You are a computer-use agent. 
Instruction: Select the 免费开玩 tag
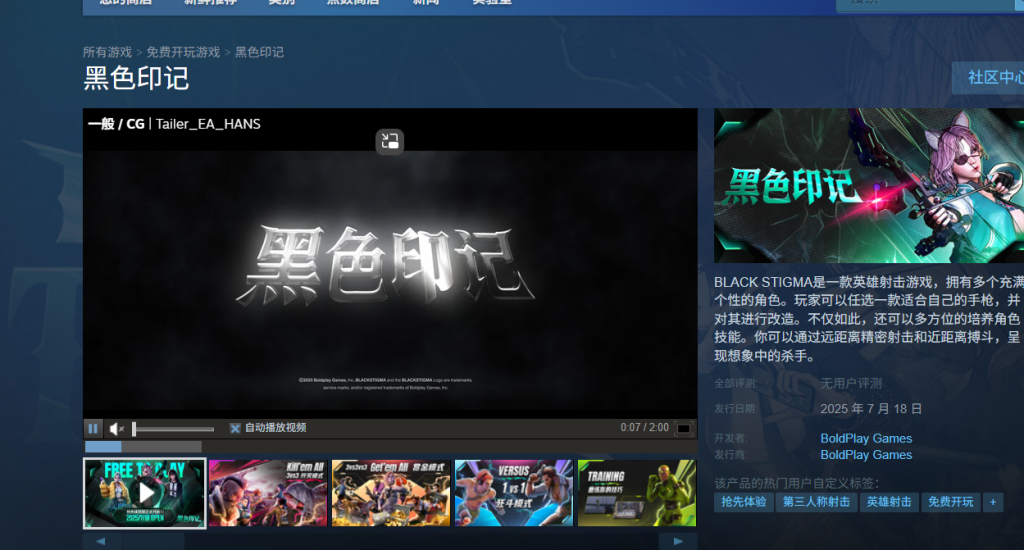click(950, 502)
